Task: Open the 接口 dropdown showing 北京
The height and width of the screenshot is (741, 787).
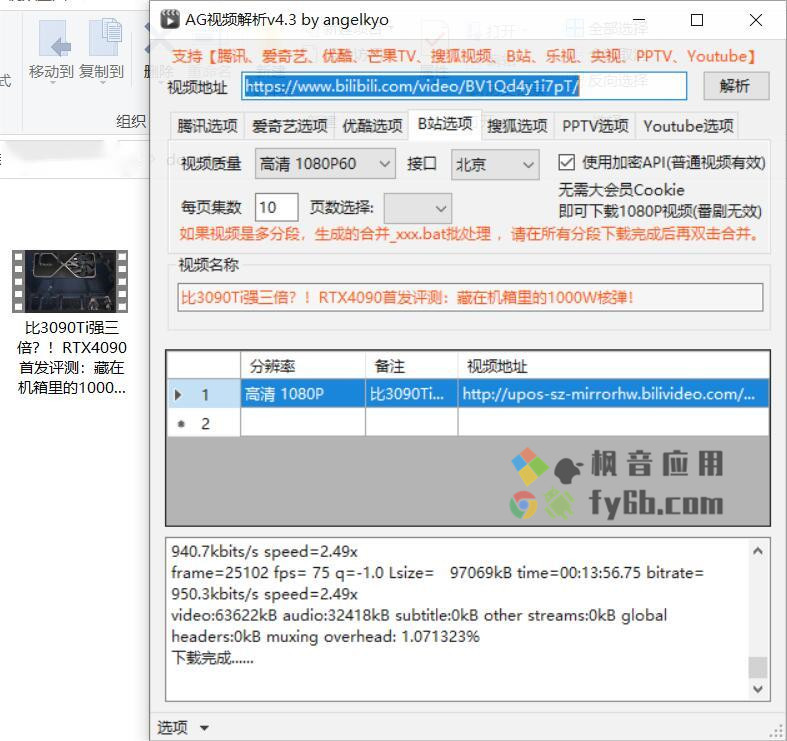Action: pos(495,164)
